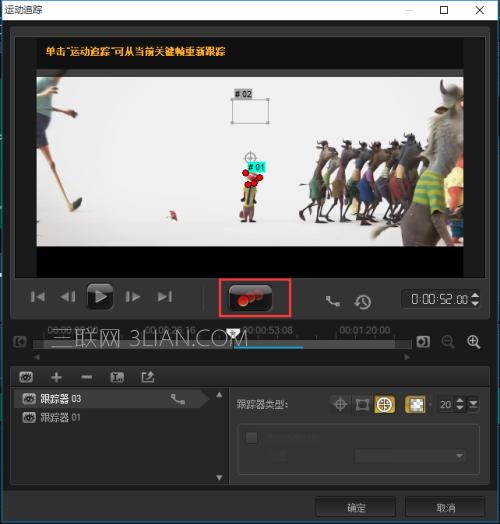Click the 确定 button
Screen dimensions: 500x524
356,508
